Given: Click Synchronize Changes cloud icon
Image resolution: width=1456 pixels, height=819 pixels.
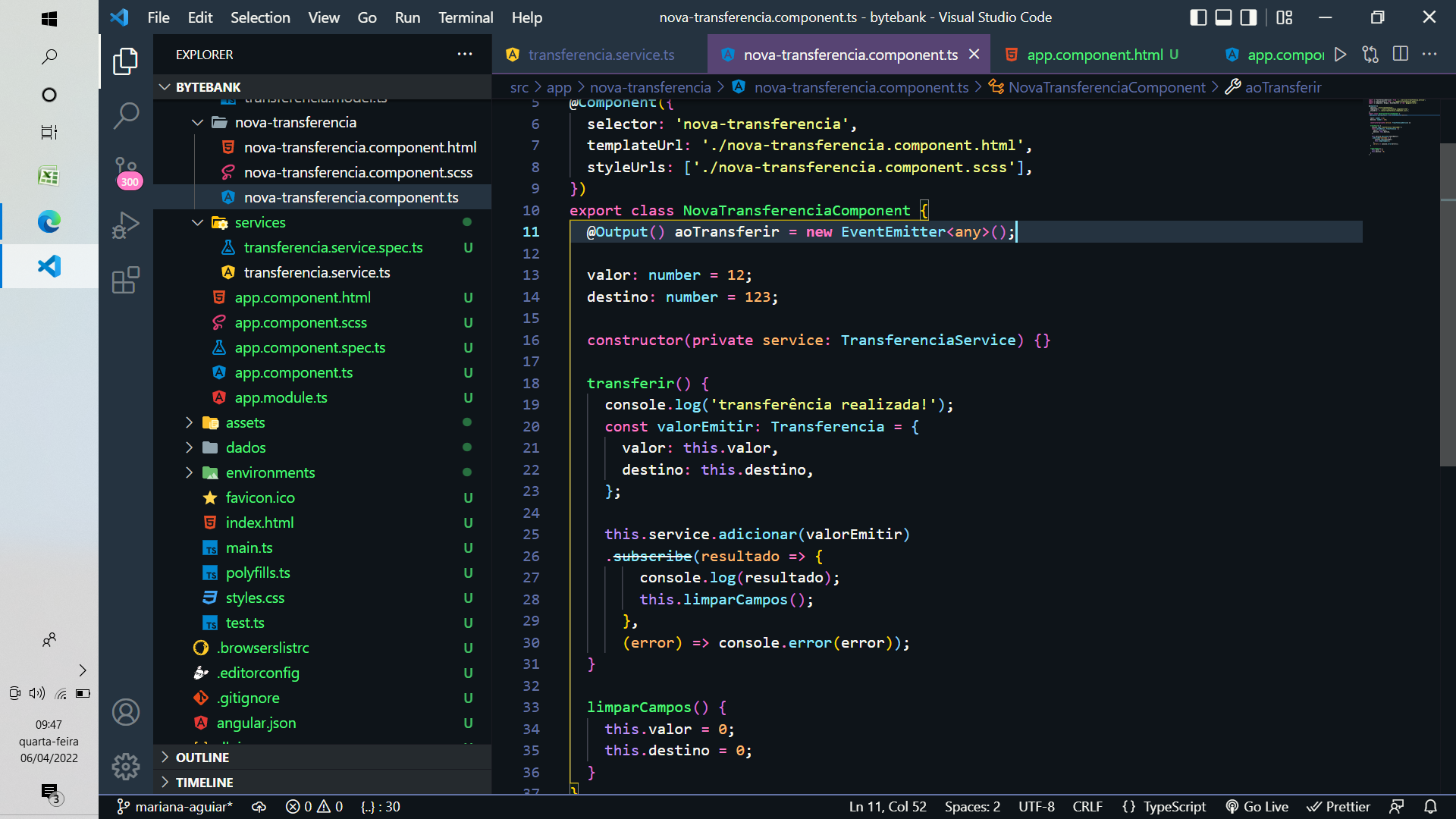Looking at the screenshot, I should point(259,807).
